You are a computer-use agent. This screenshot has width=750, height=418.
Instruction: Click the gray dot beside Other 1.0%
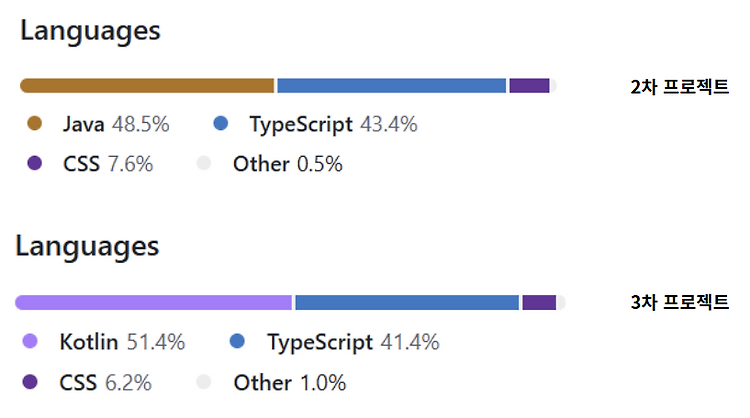pyautogui.click(x=204, y=382)
